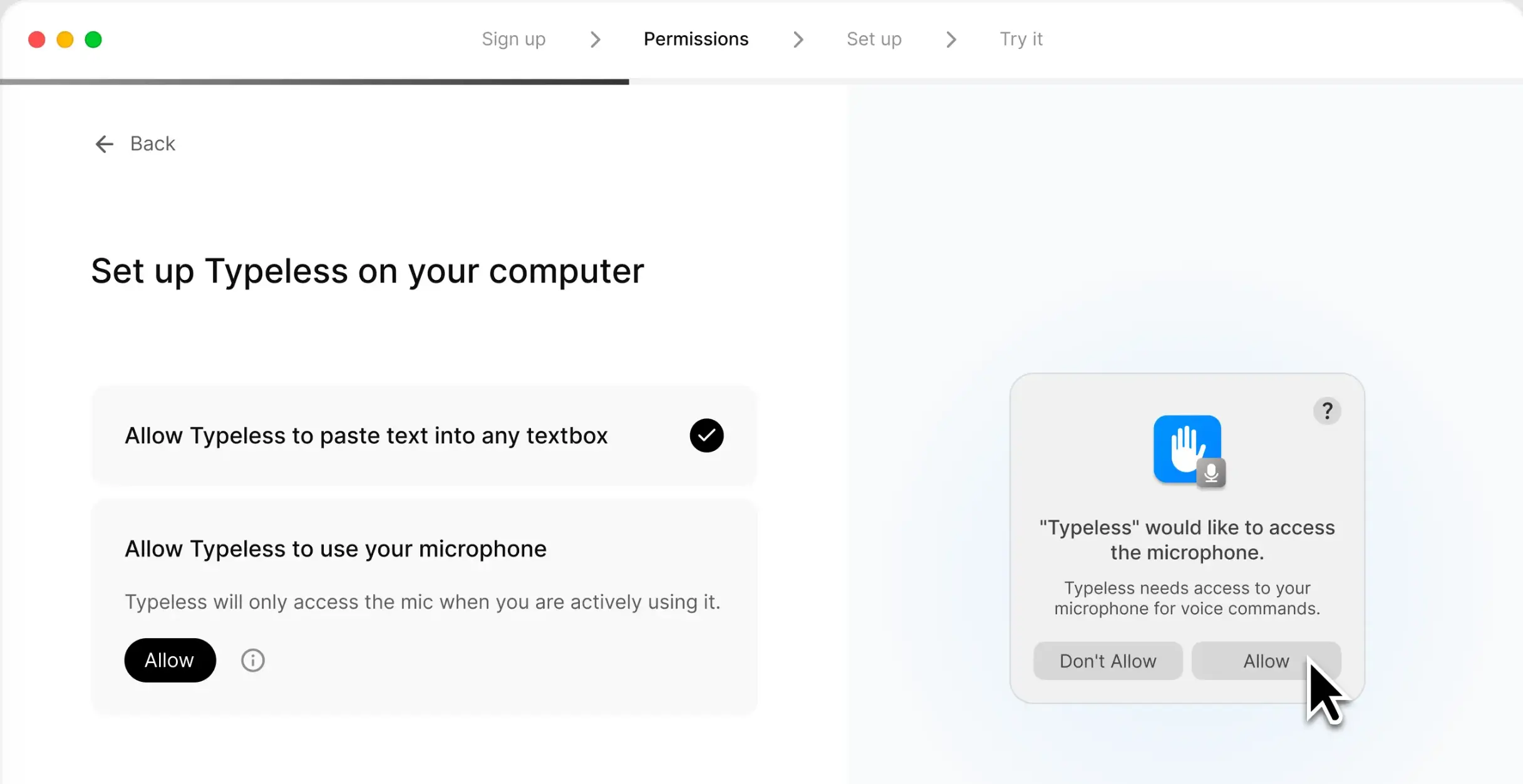The image size is (1523, 784).
Task: Open the Try it step
Action: (x=1021, y=39)
